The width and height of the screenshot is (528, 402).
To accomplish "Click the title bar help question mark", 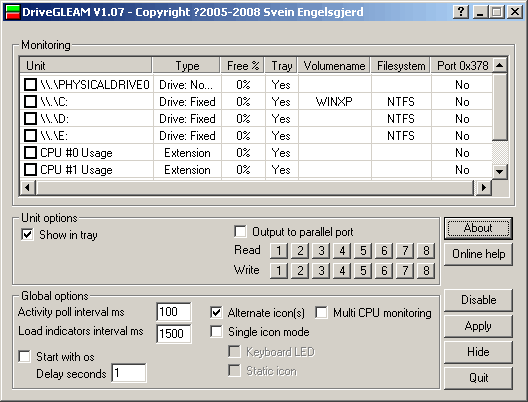I will [x=461, y=12].
